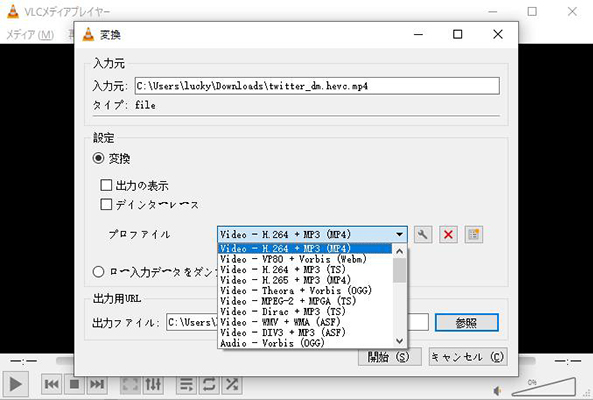
Task: Click the Play button in VLC
Action: point(15,384)
